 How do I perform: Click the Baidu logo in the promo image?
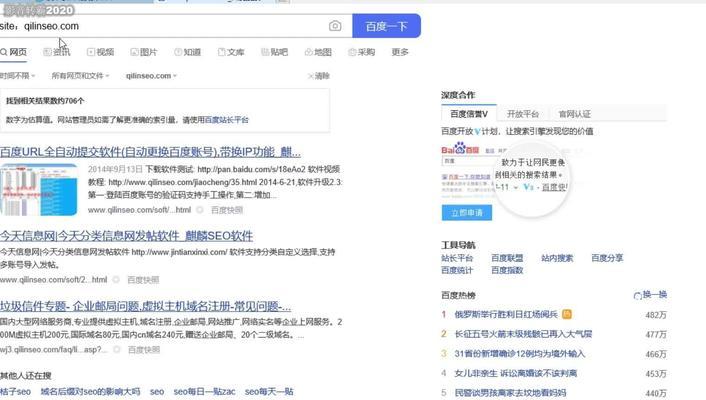coord(460,149)
